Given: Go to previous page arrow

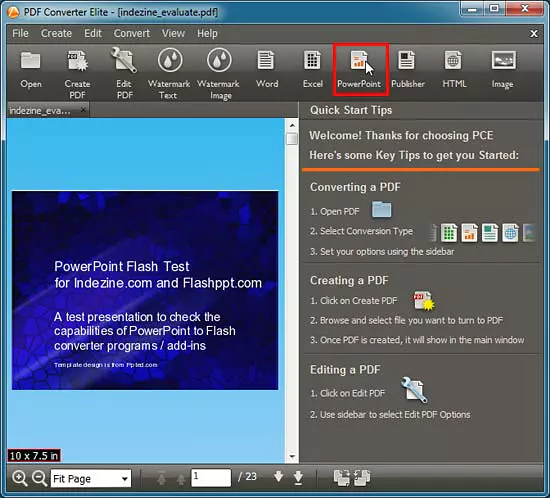Looking at the screenshot, I should (x=181, y=478).
